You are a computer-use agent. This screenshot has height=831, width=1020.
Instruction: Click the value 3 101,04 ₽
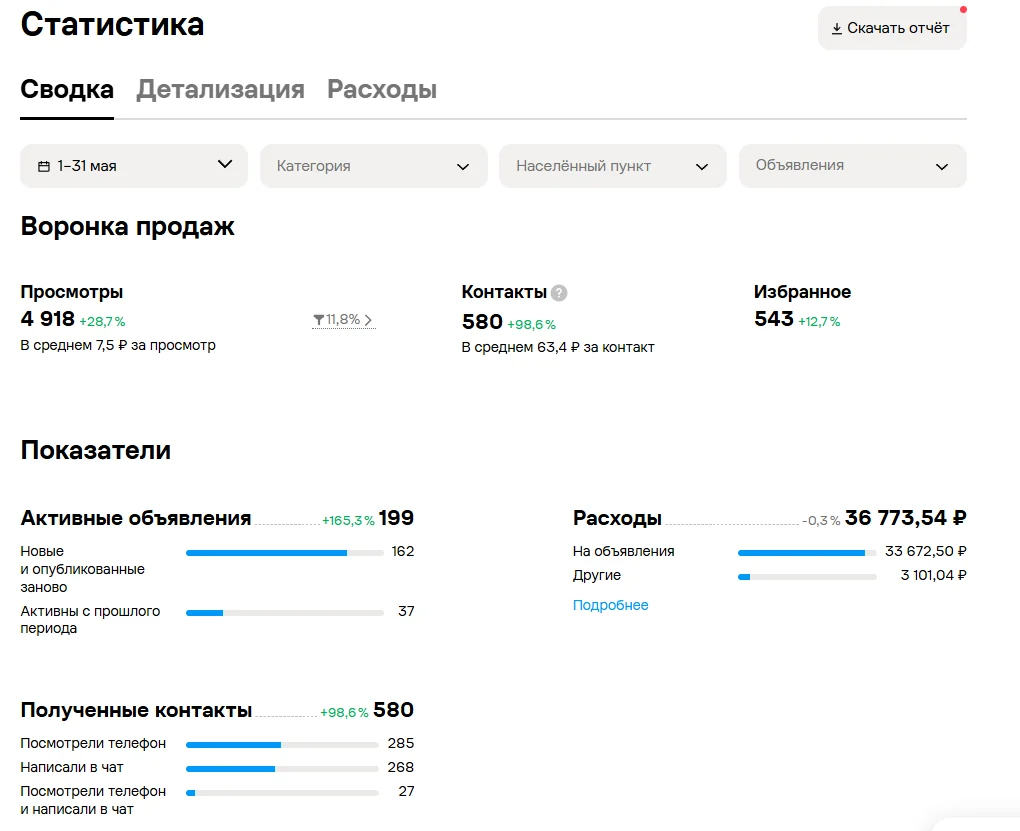click(933, 576)
